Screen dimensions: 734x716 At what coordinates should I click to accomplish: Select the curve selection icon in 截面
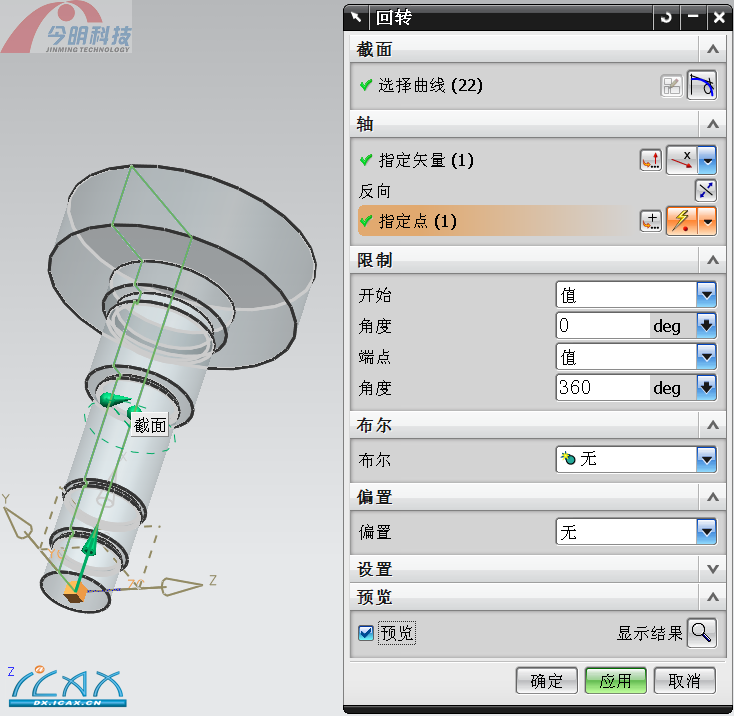[702, 85]
